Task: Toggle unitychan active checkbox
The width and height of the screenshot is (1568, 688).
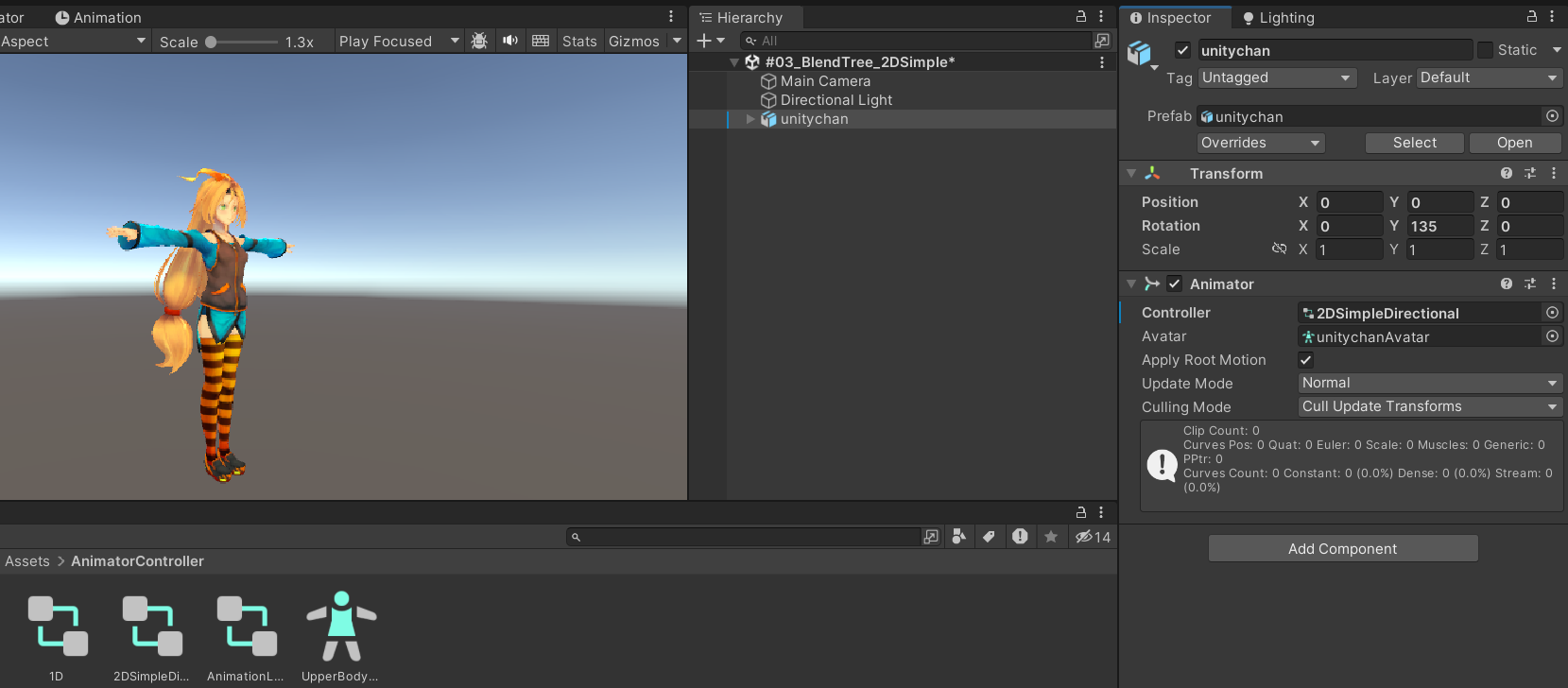Action: click(1182, 50)
